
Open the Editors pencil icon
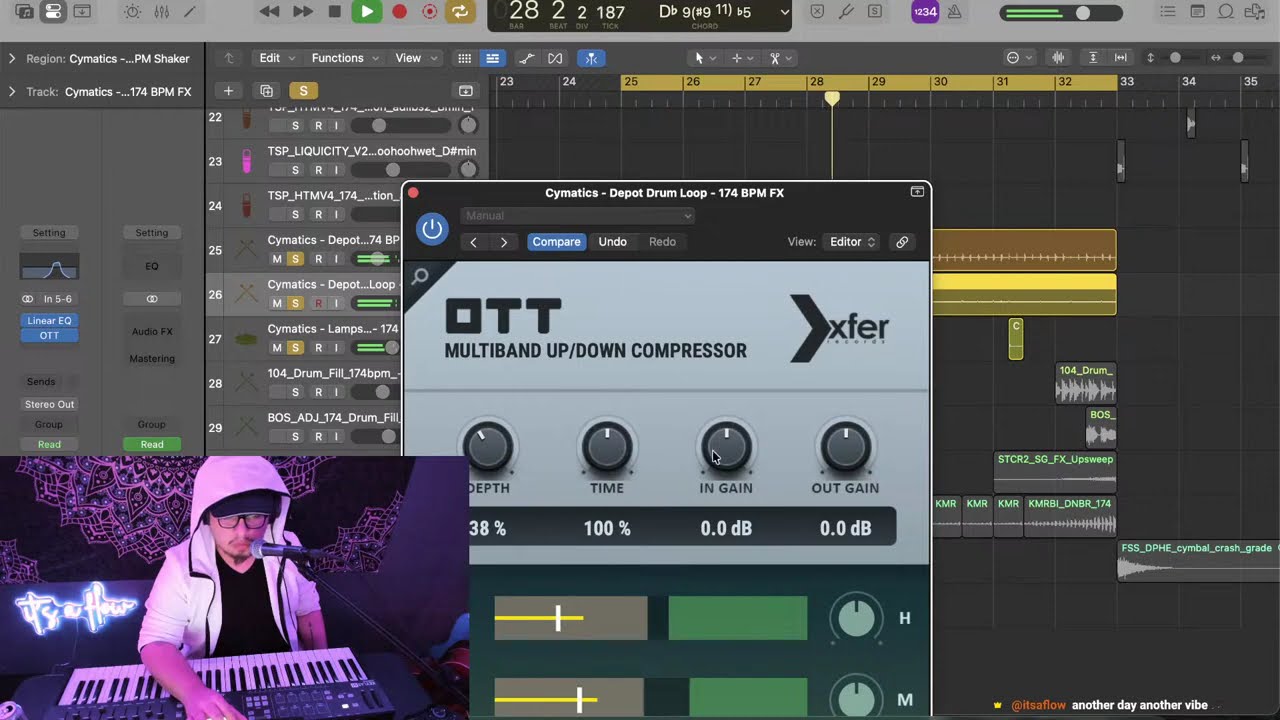(189, 12)
